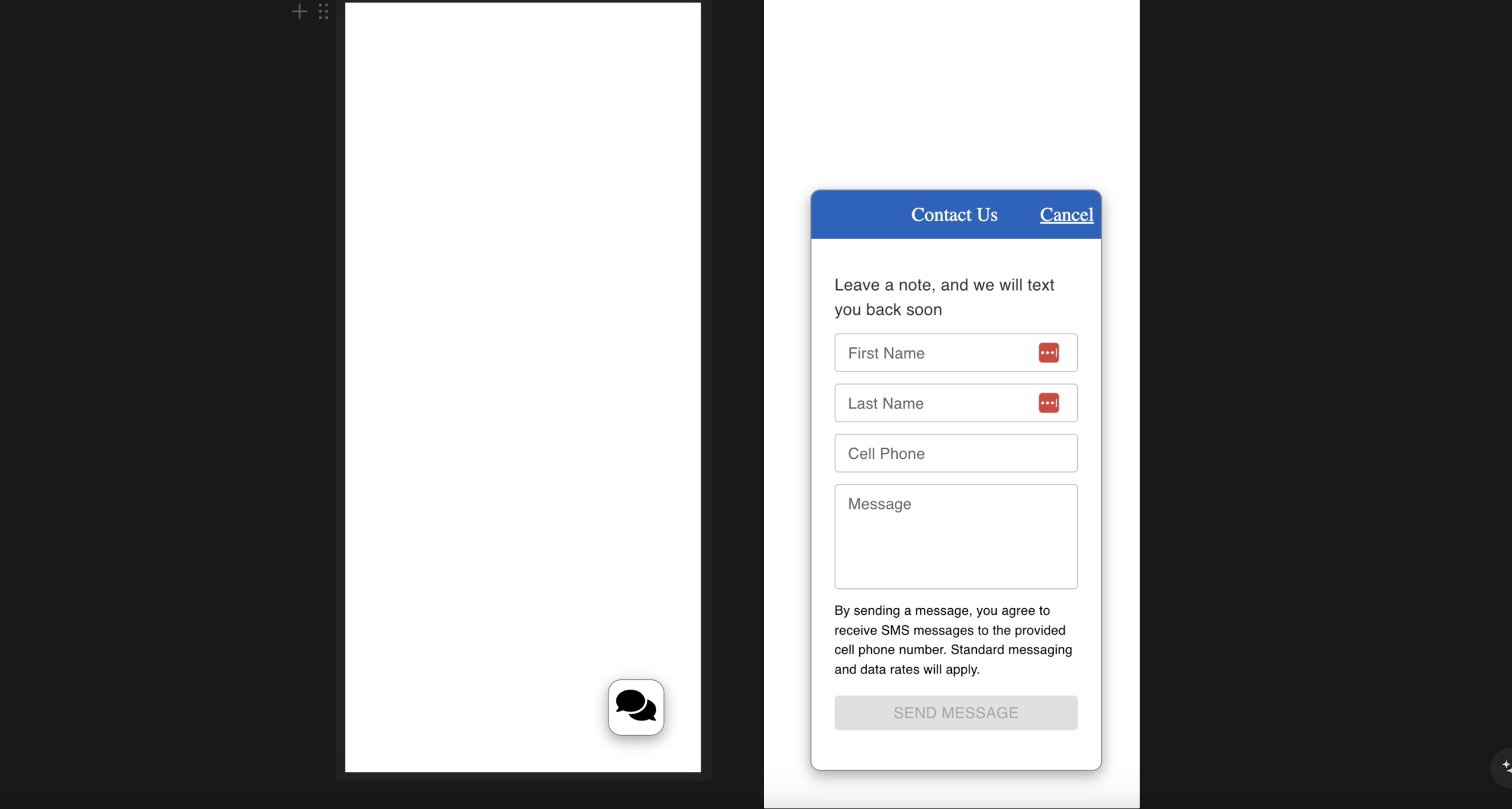
Task: Select the note prompt text above the form
Action: [944, 297]
